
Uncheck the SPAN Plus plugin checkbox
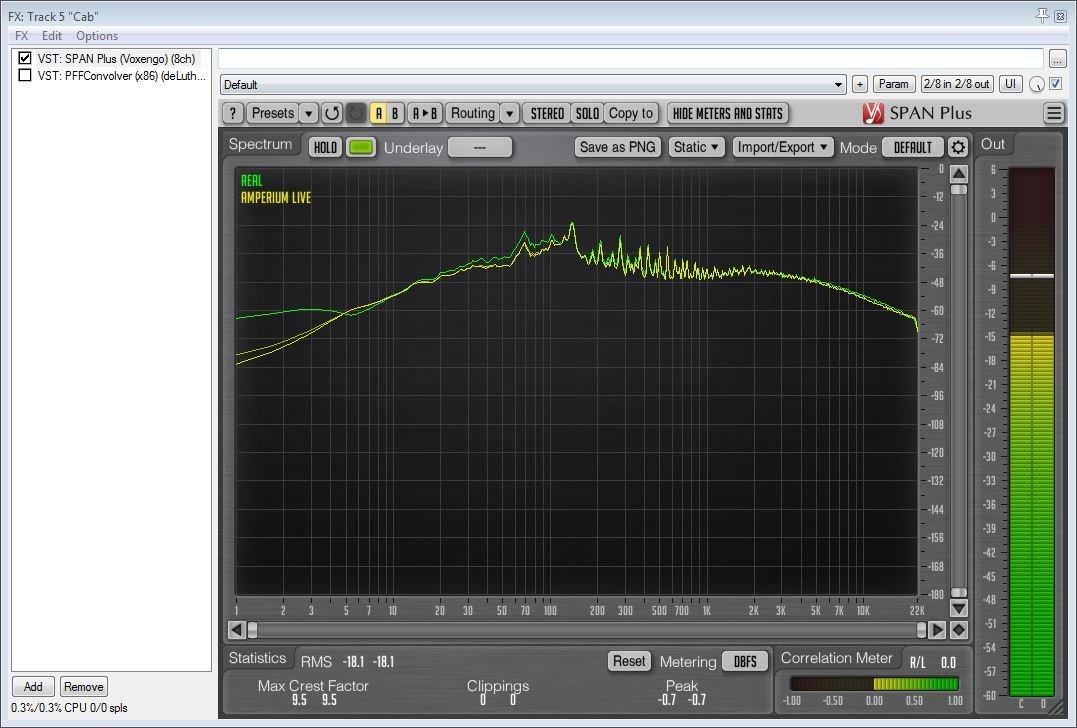26,58
